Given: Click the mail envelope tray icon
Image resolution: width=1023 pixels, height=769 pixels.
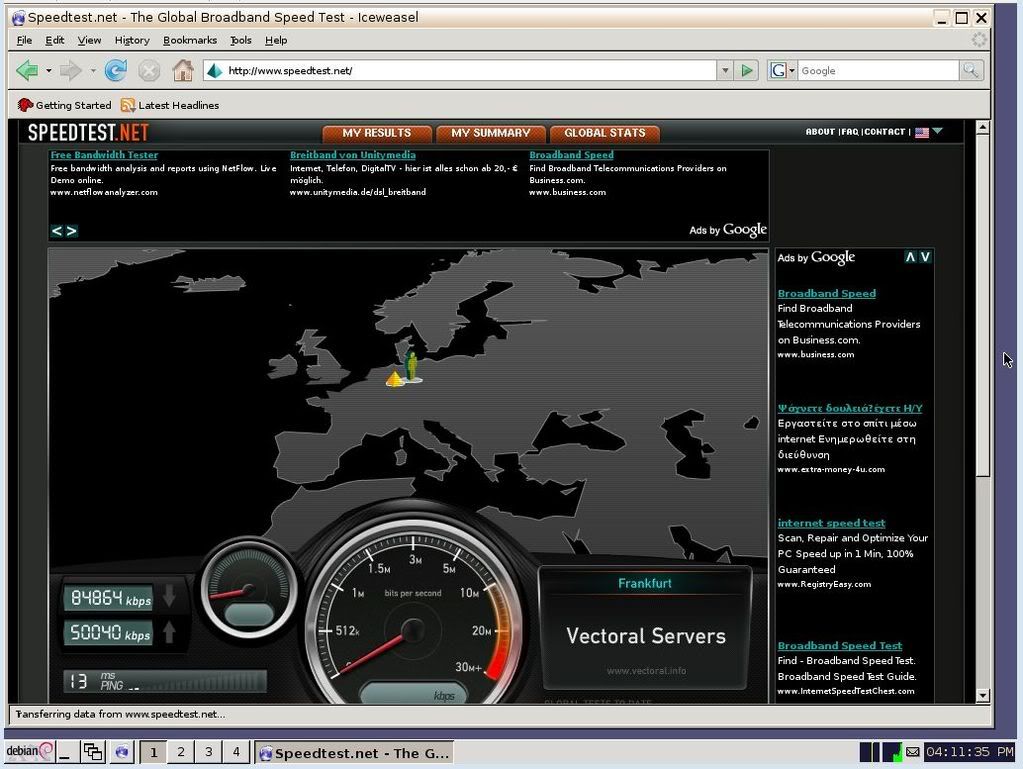Looking at the screenshot, I should tap(913, 752).
